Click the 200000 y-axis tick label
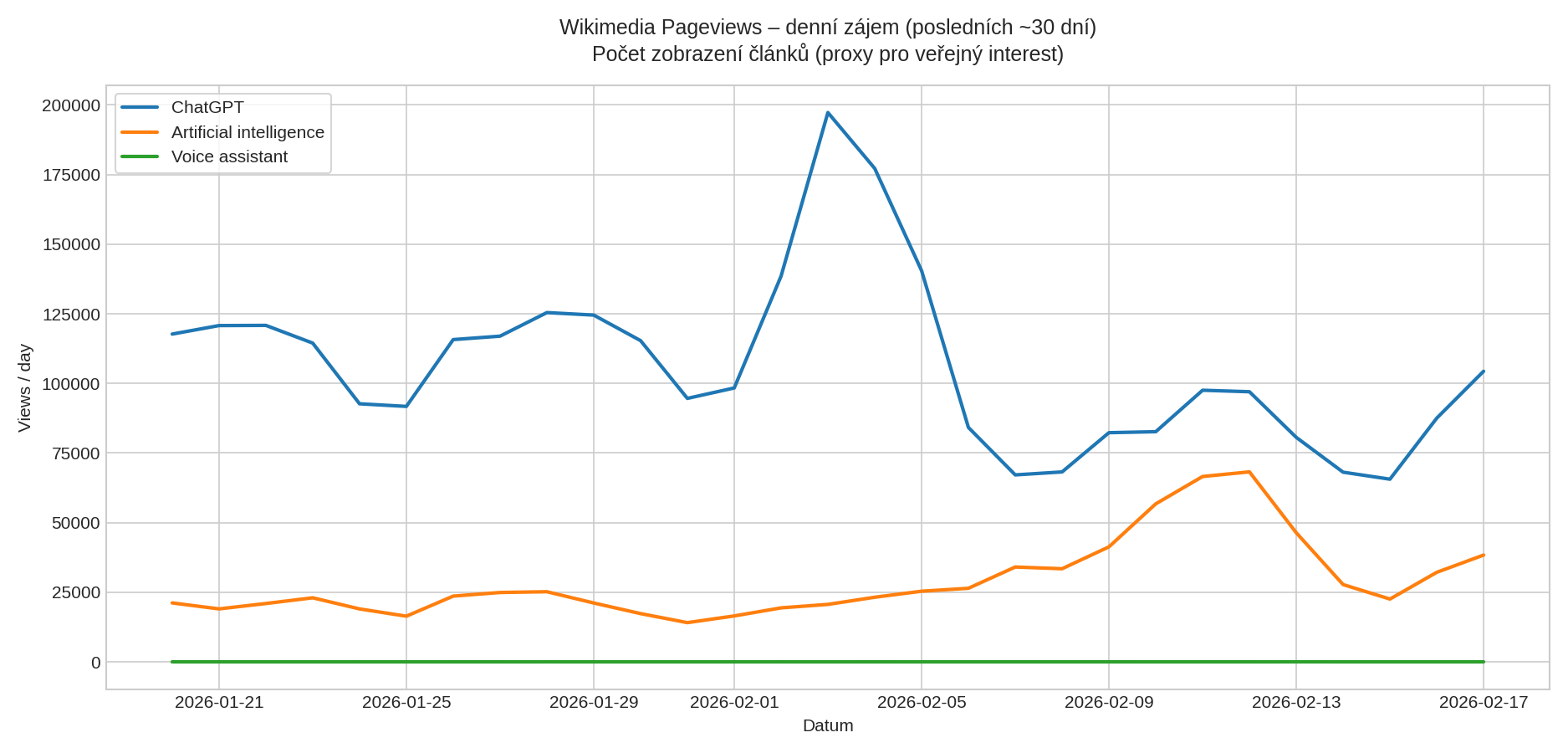This screenshot has height=753, width=1568. (70, 107)
